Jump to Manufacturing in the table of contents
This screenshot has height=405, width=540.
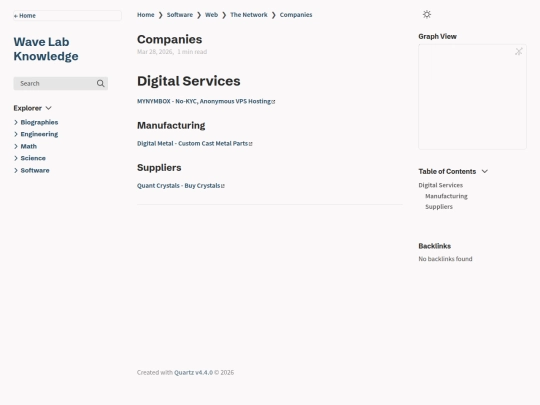click(446, 196)
